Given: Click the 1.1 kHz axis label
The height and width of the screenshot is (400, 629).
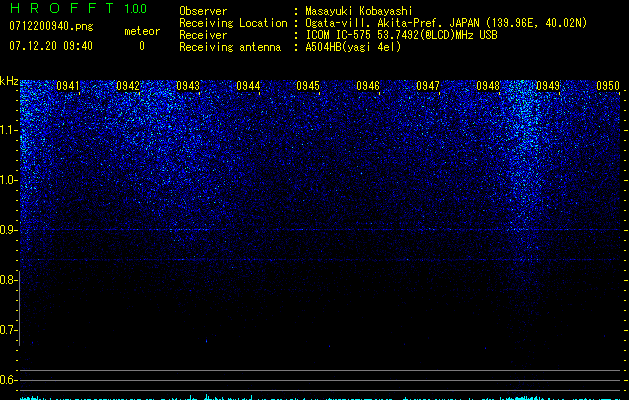Looking at the screenshot, I should click(8, 130).
